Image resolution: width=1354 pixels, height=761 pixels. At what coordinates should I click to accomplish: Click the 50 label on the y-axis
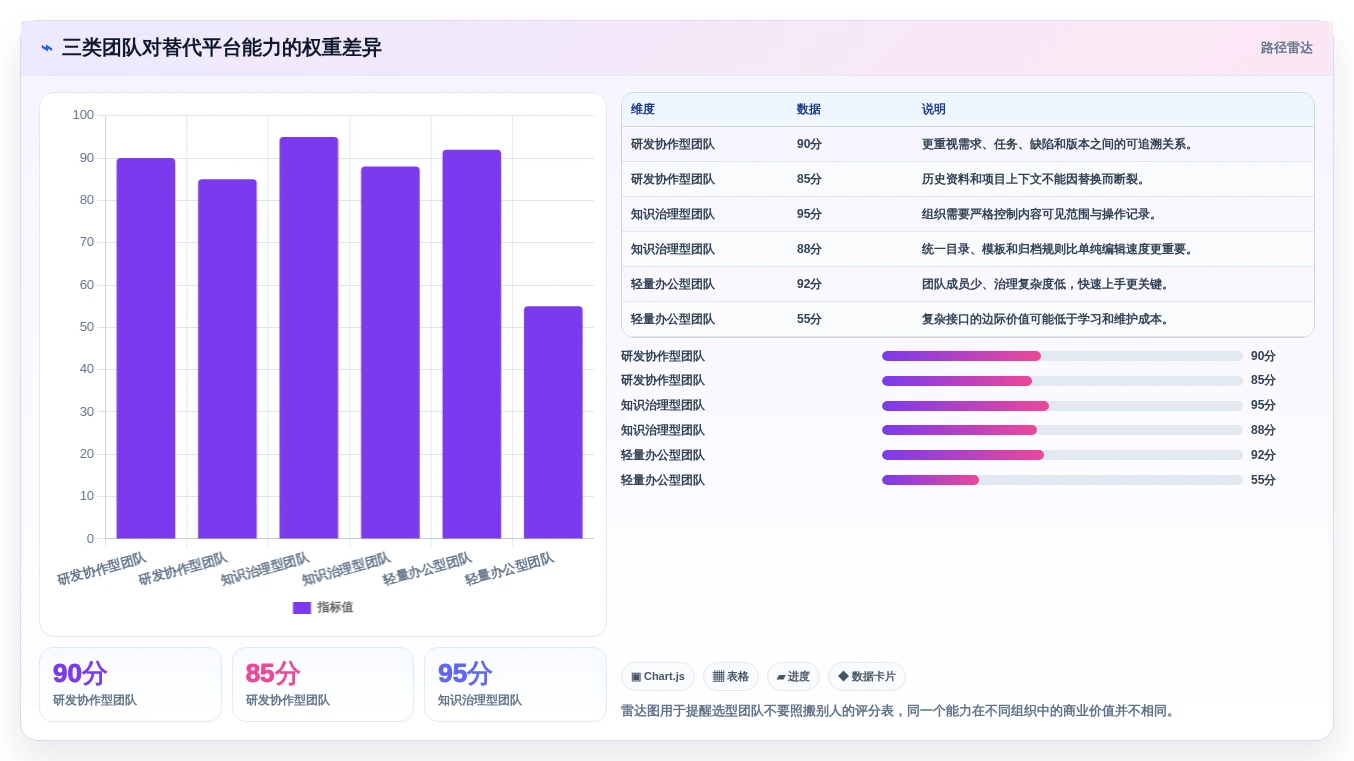pyautogui.click(x=87, y=327)
